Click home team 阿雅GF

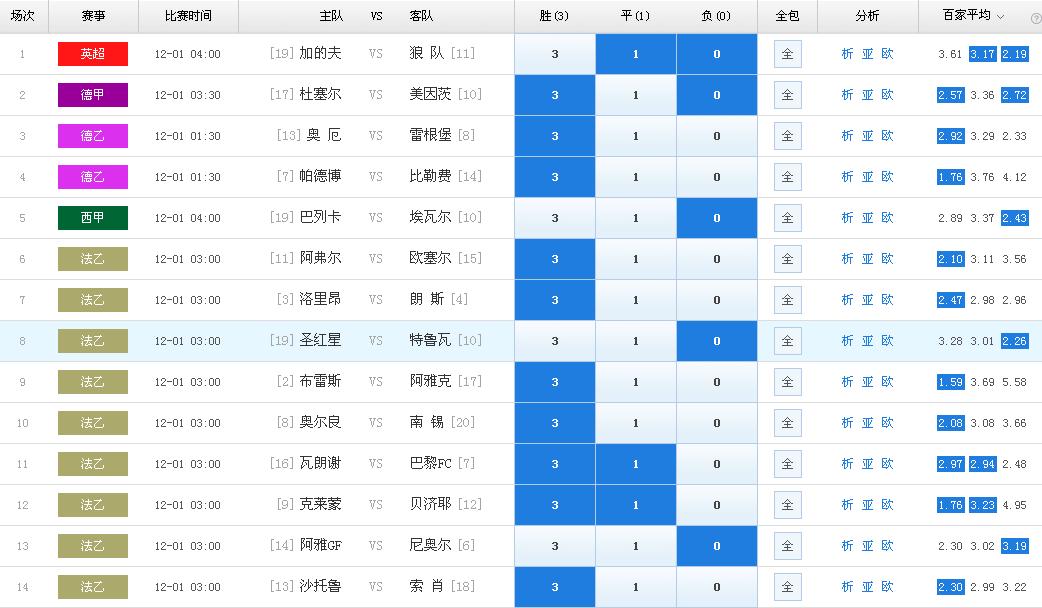pyautogui.click(x=320, y=546)
